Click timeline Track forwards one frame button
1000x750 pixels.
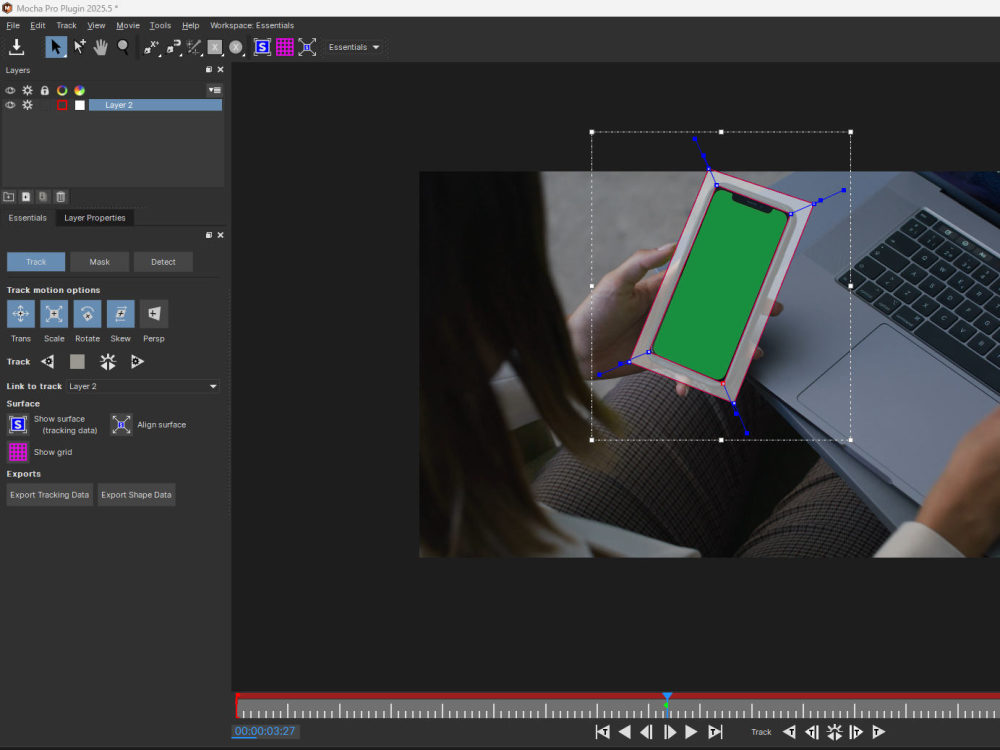[856, 732]
